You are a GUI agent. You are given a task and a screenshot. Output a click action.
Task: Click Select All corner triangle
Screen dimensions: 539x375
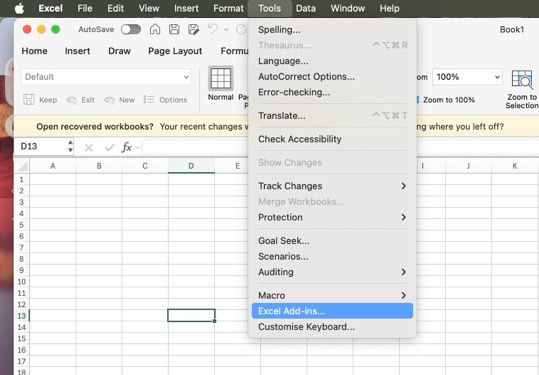click(x=23, y=166)
